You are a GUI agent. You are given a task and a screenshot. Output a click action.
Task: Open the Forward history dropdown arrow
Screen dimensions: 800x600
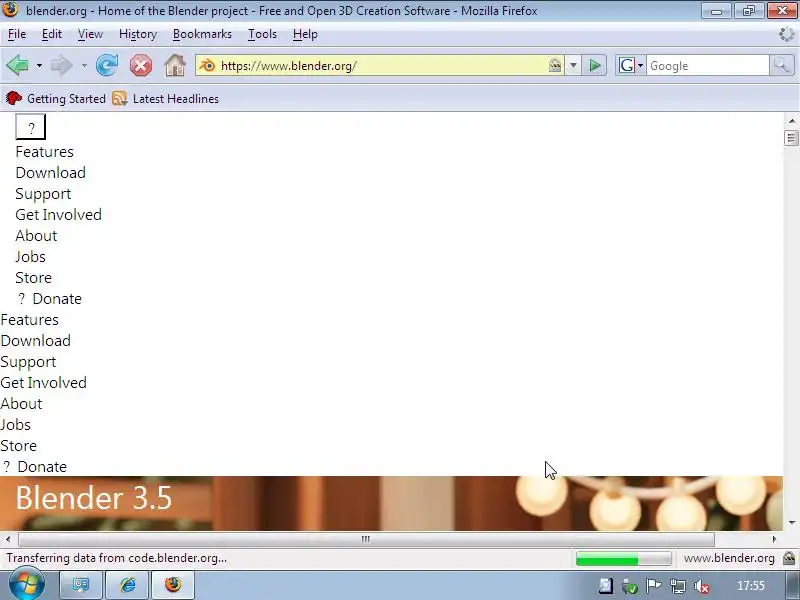84,66
